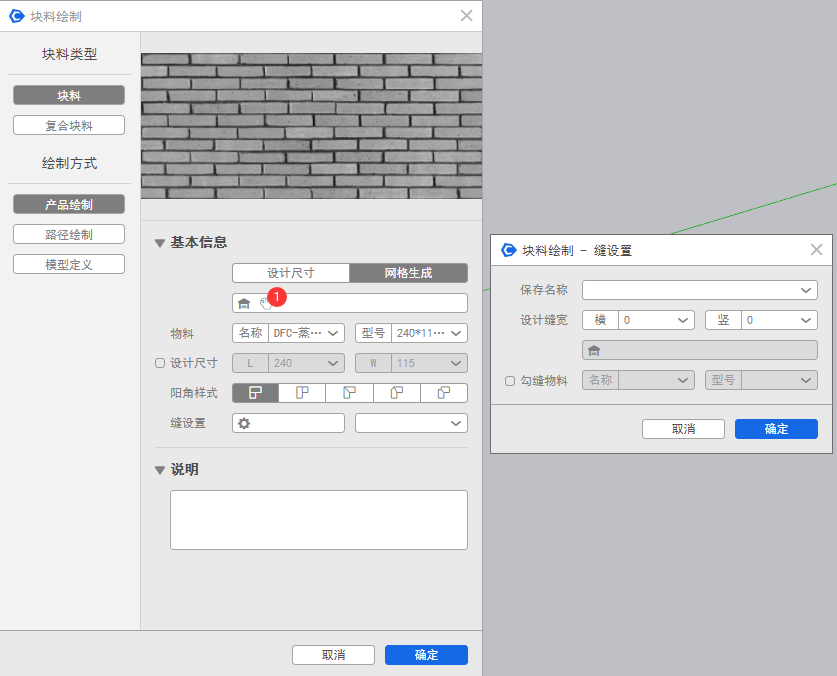
Task: Select the second 阳角样式 corner style icon
Action: (302, 393)
